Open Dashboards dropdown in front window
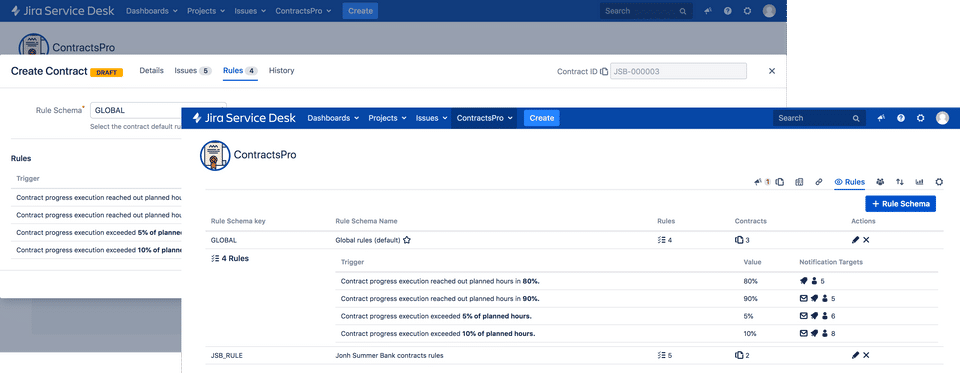 (x=332, y=118)
